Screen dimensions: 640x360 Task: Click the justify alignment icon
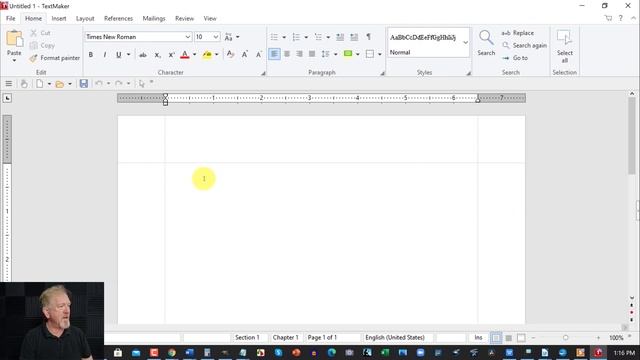pos(312,54)
